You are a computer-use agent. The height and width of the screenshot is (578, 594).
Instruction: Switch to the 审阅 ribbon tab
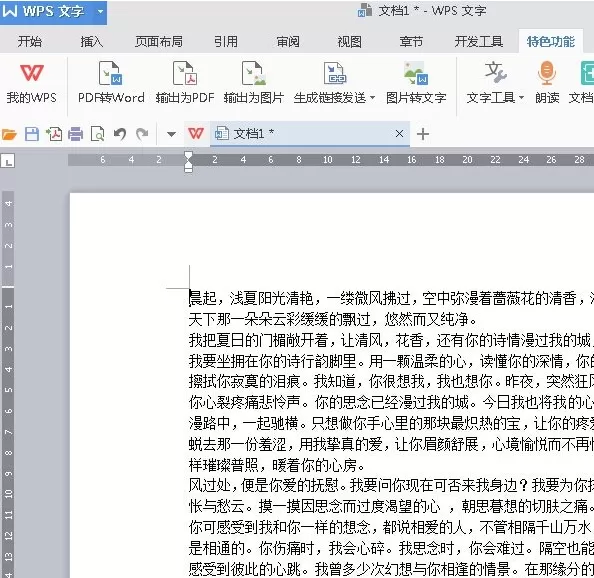288,41
